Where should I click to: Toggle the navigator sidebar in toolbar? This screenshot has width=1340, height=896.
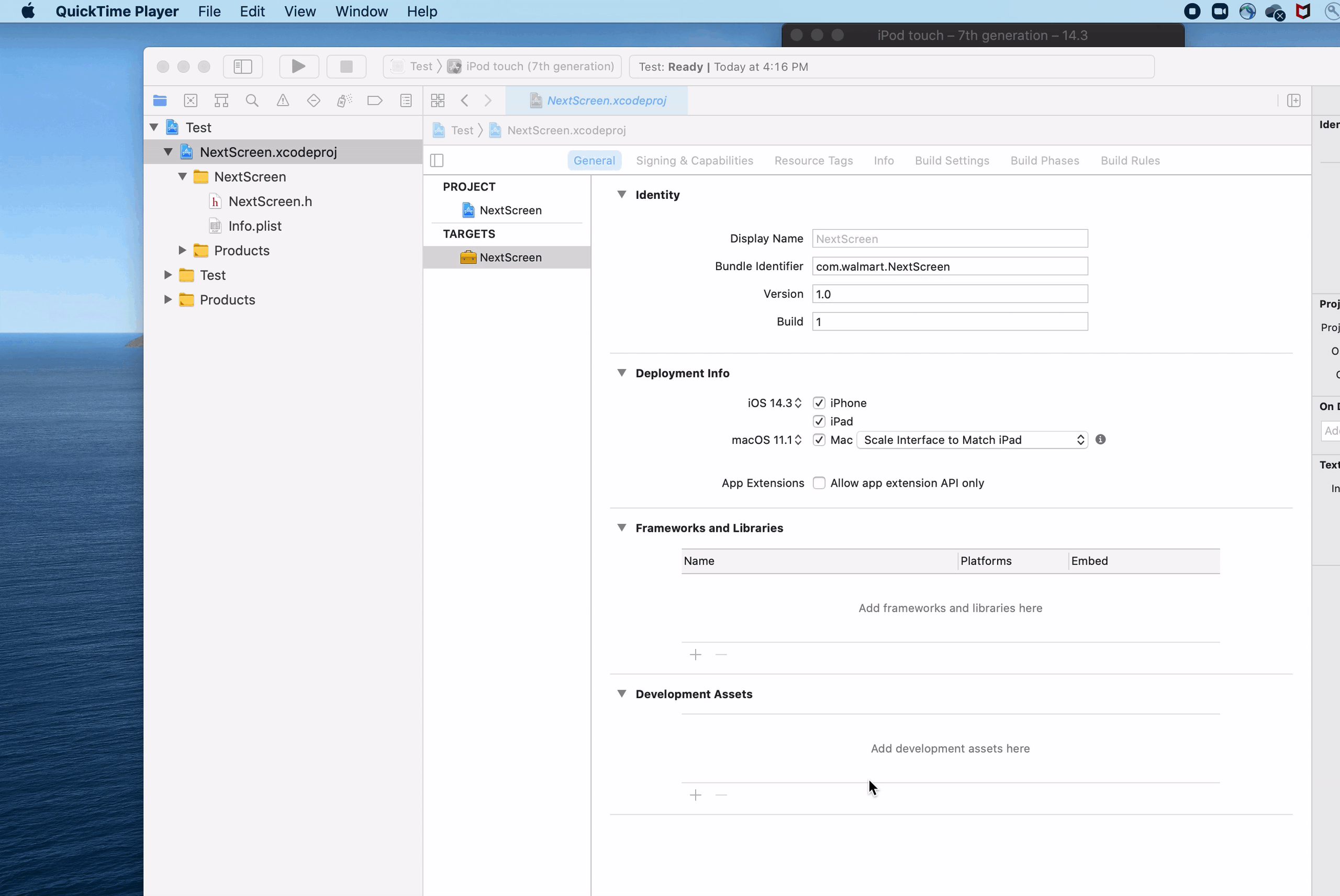coord(243,66)
